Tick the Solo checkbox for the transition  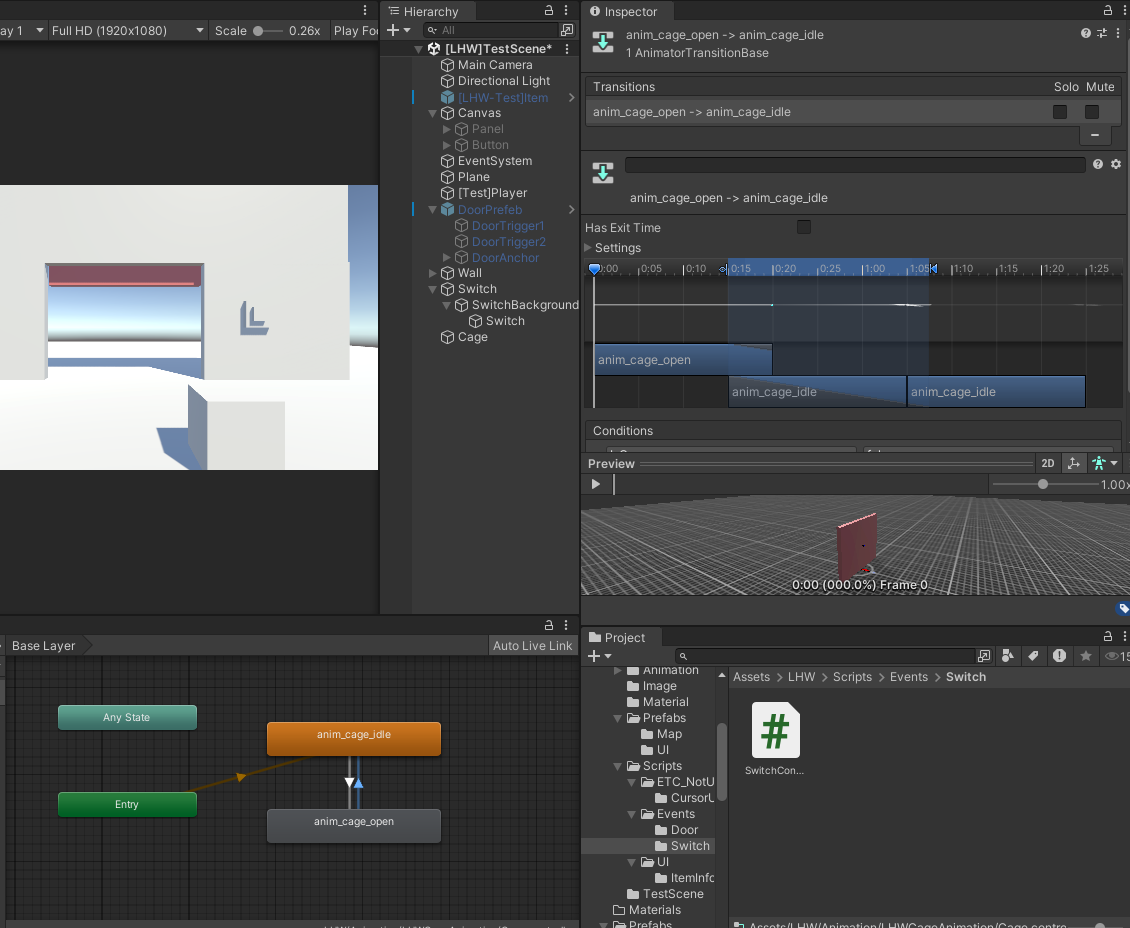1060,112
